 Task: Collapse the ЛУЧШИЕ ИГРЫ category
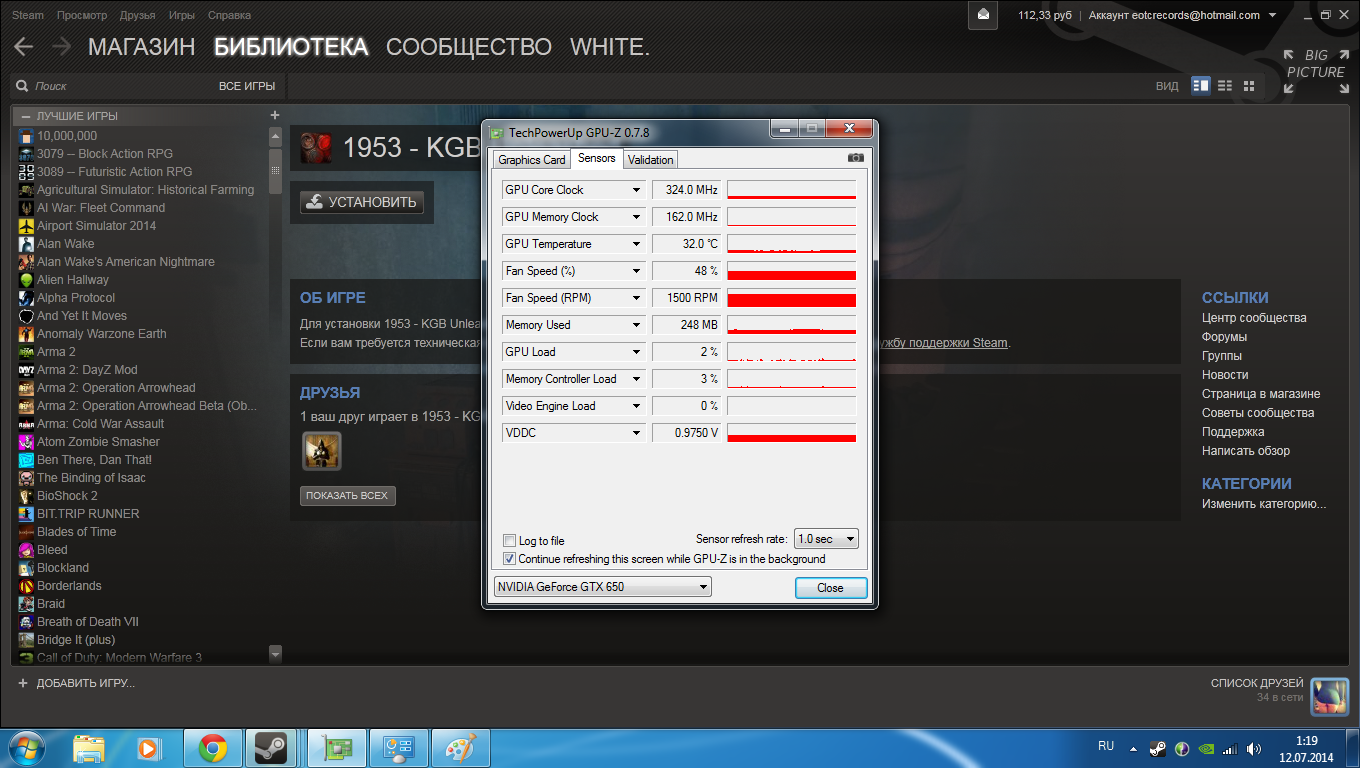(x=26, y=116)
